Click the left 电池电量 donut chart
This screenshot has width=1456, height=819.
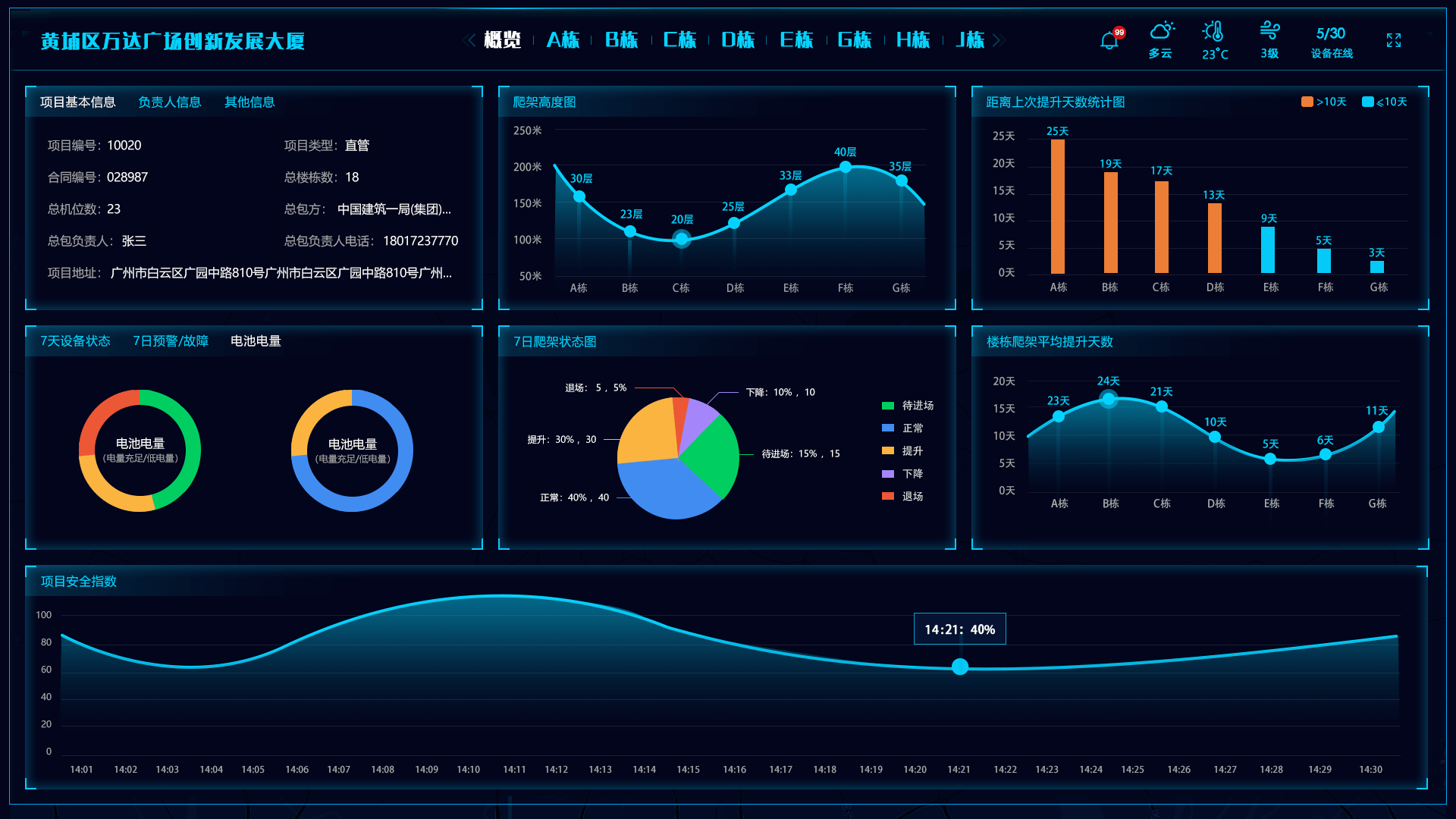click(x=140, y=451)
